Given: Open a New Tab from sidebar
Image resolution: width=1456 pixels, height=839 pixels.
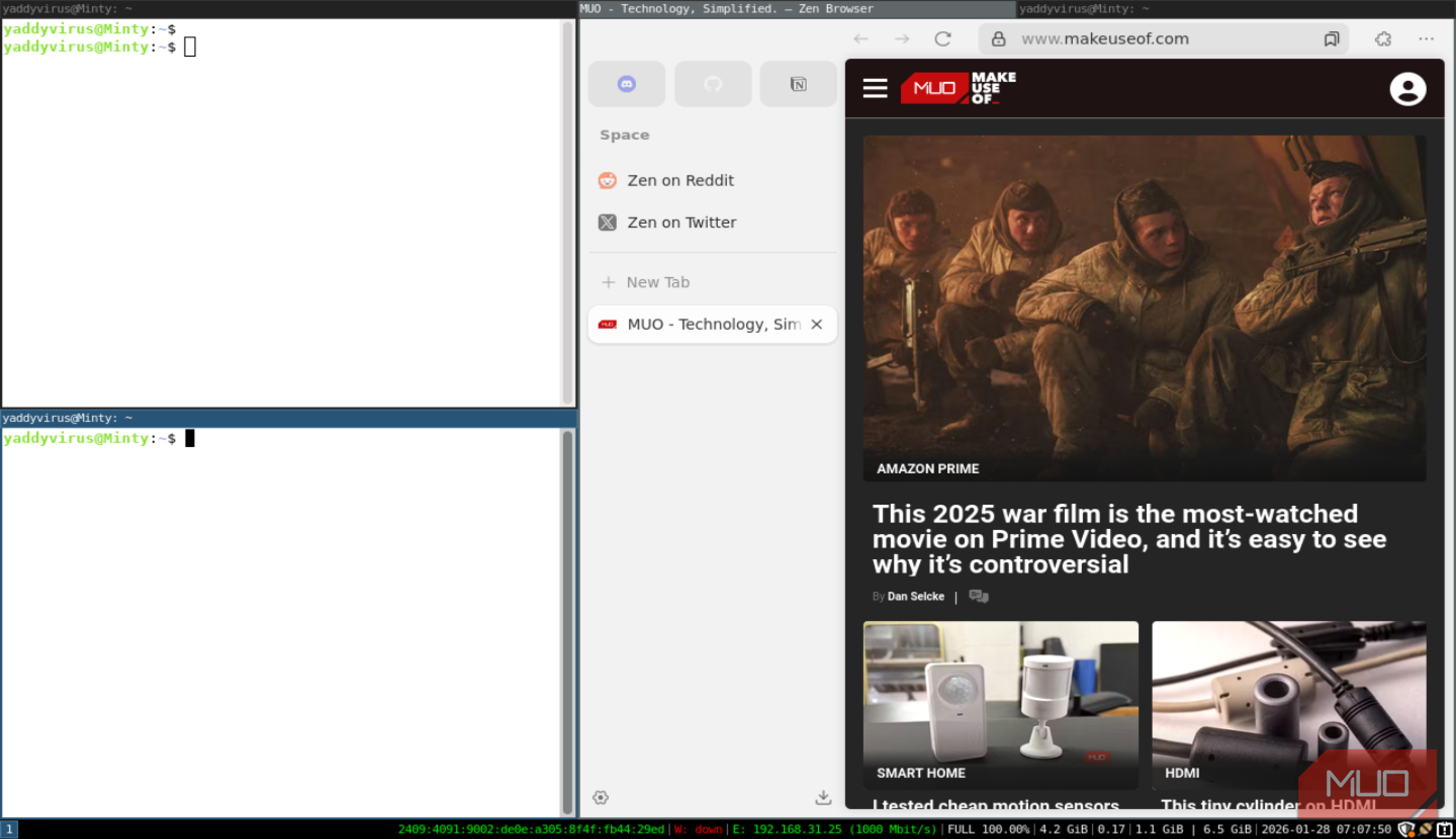Looking at the screenshot, I should point(712,282).
